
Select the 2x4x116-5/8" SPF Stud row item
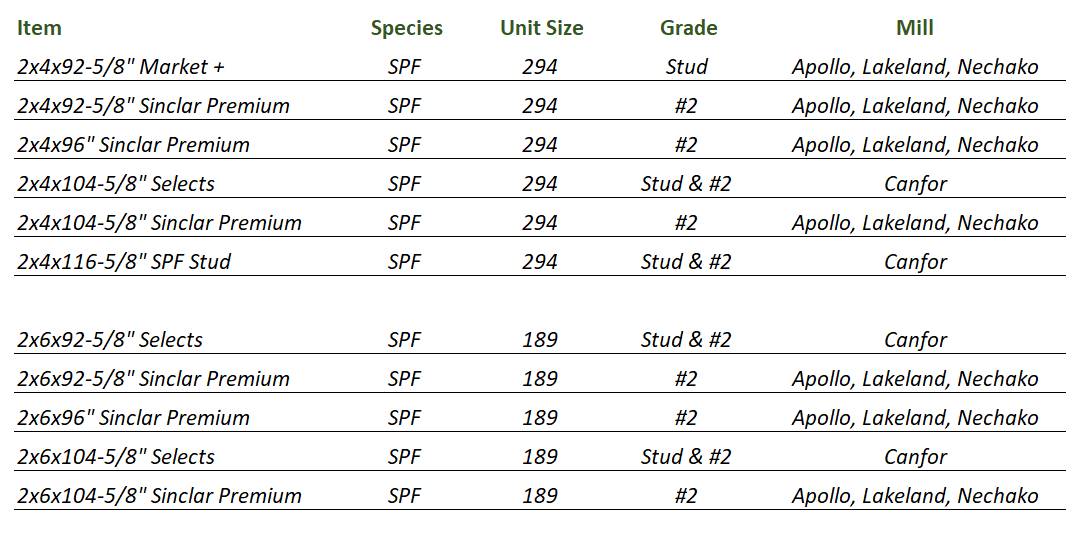[x=124, y=262]
